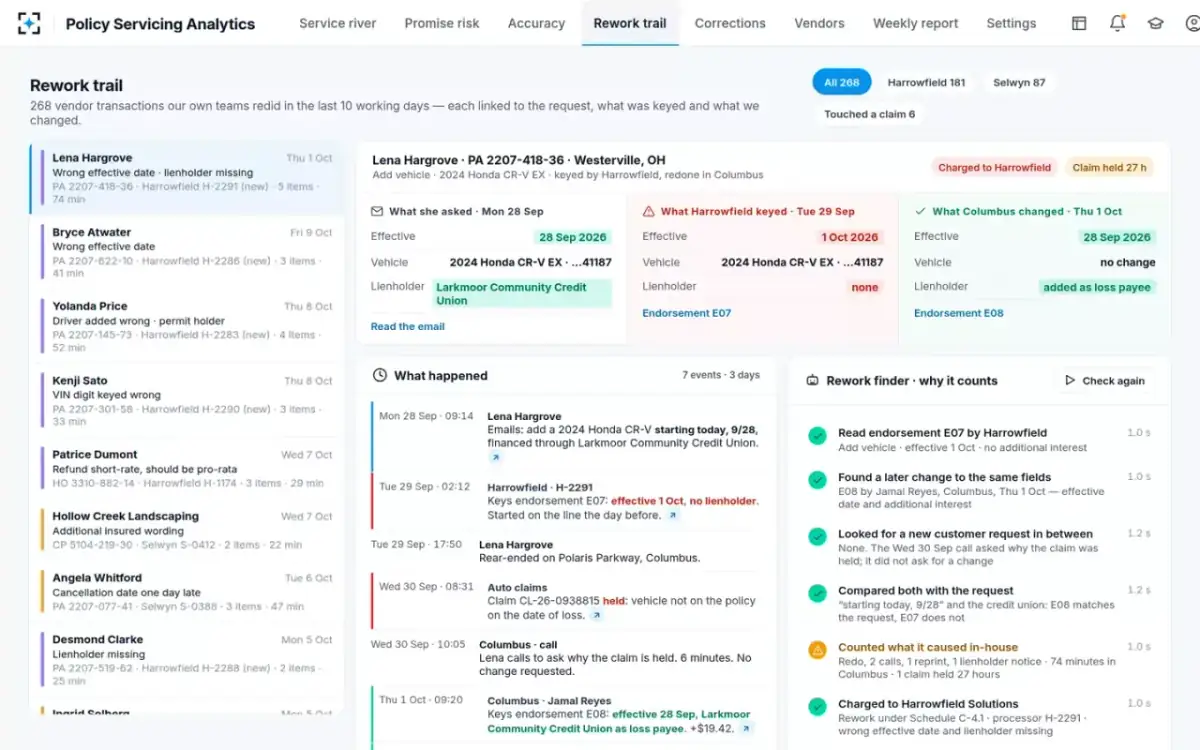Switch to the Service river tab
The height and width of the screenshot is (750, 1200).
coord(337,23)
